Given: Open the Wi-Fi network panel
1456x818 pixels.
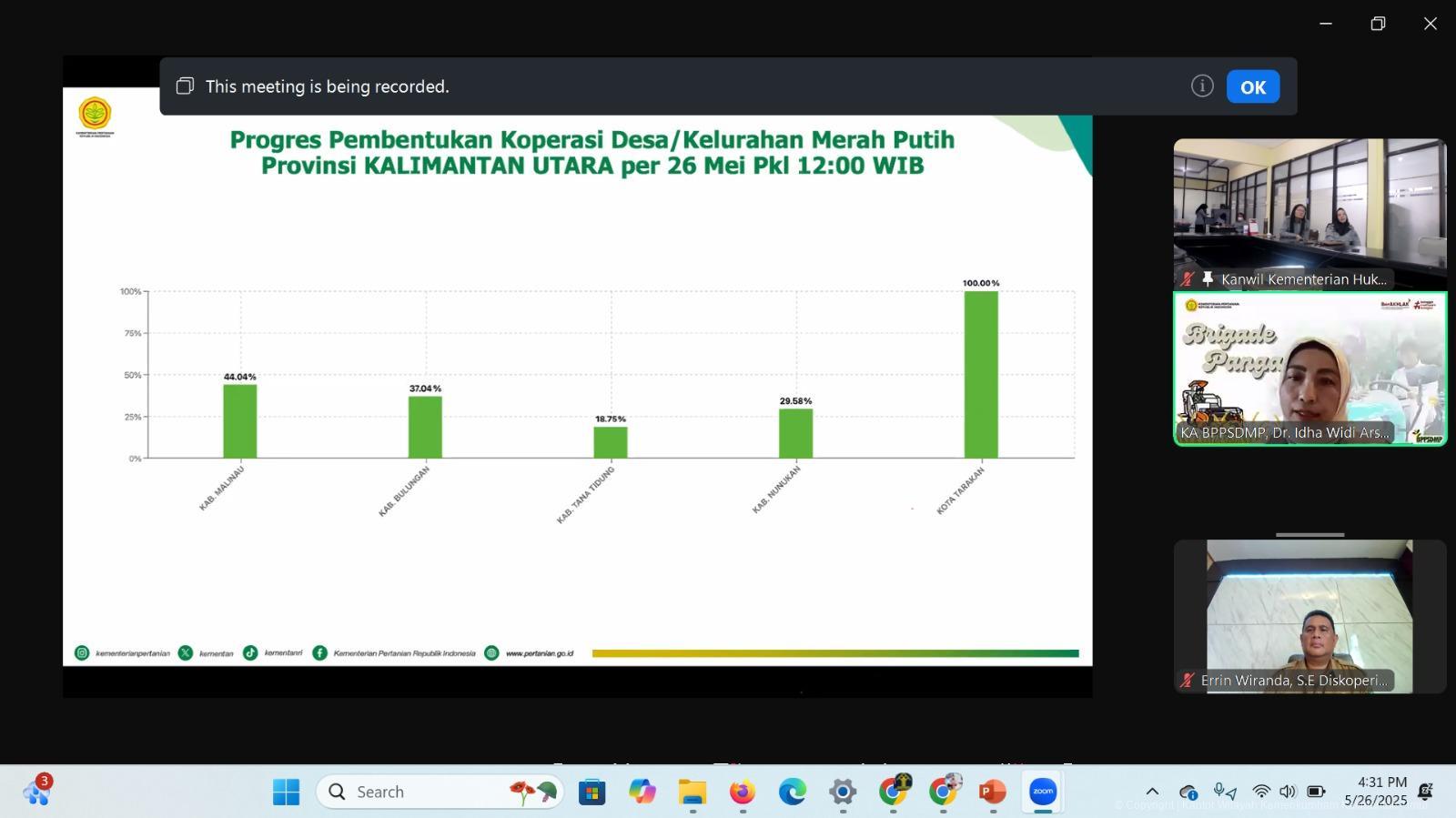Looking at the screenshot, I should (1260, 792).
